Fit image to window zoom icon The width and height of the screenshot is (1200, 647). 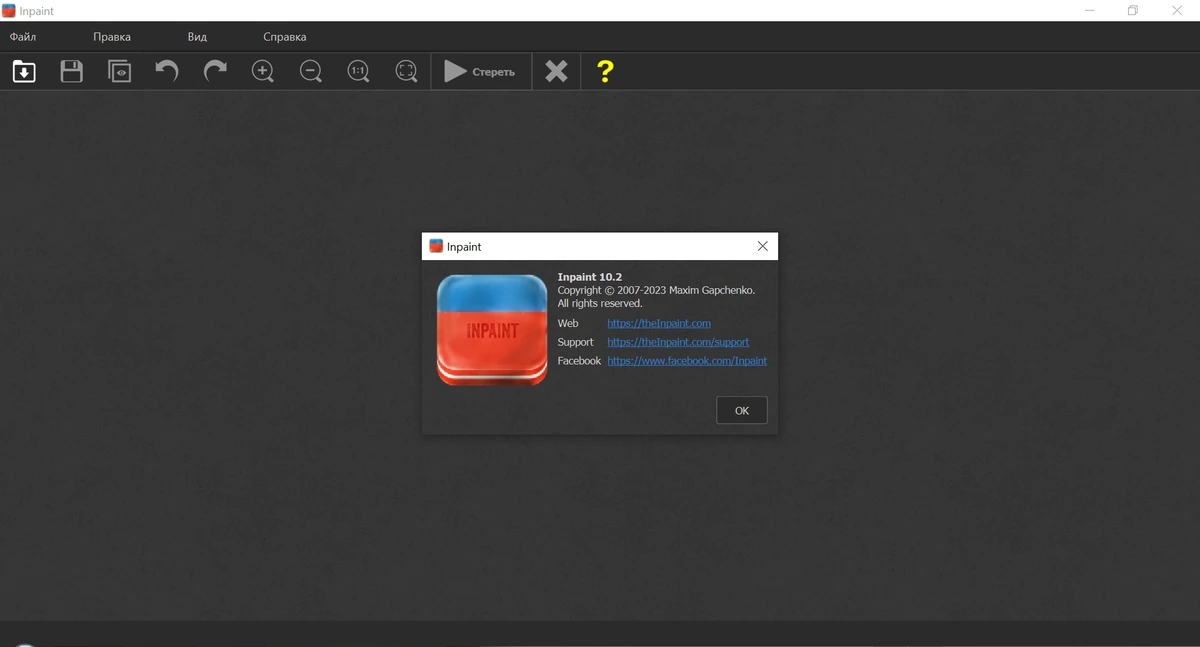point(406,71)
